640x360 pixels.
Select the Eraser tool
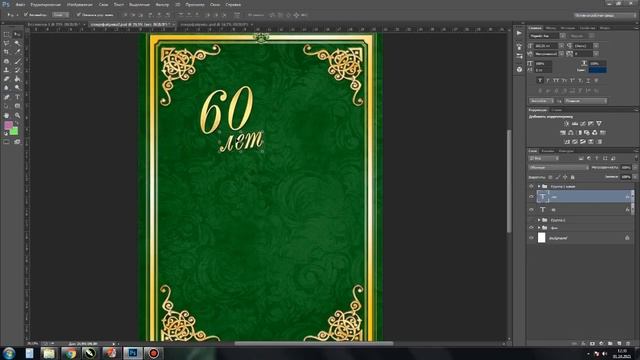(7, 79)
